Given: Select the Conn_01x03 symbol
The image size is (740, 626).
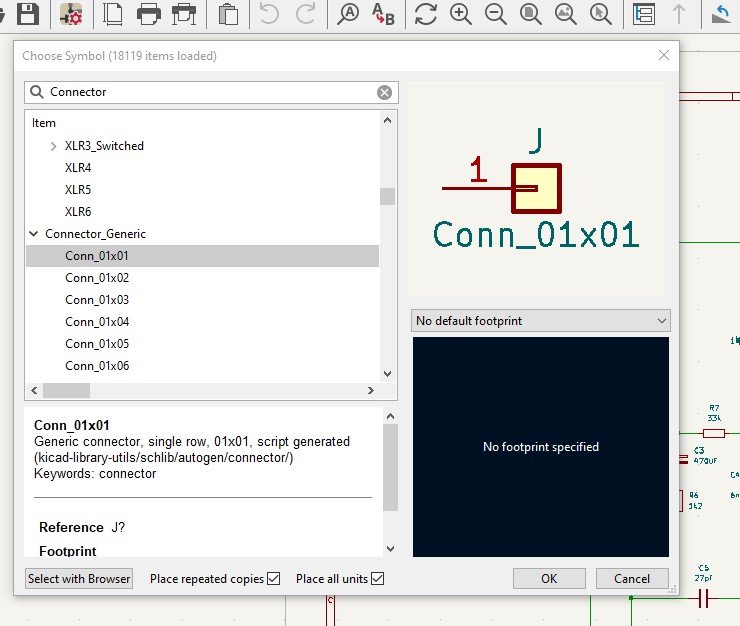Looking at the screenshot, I should tap(97, 300).
